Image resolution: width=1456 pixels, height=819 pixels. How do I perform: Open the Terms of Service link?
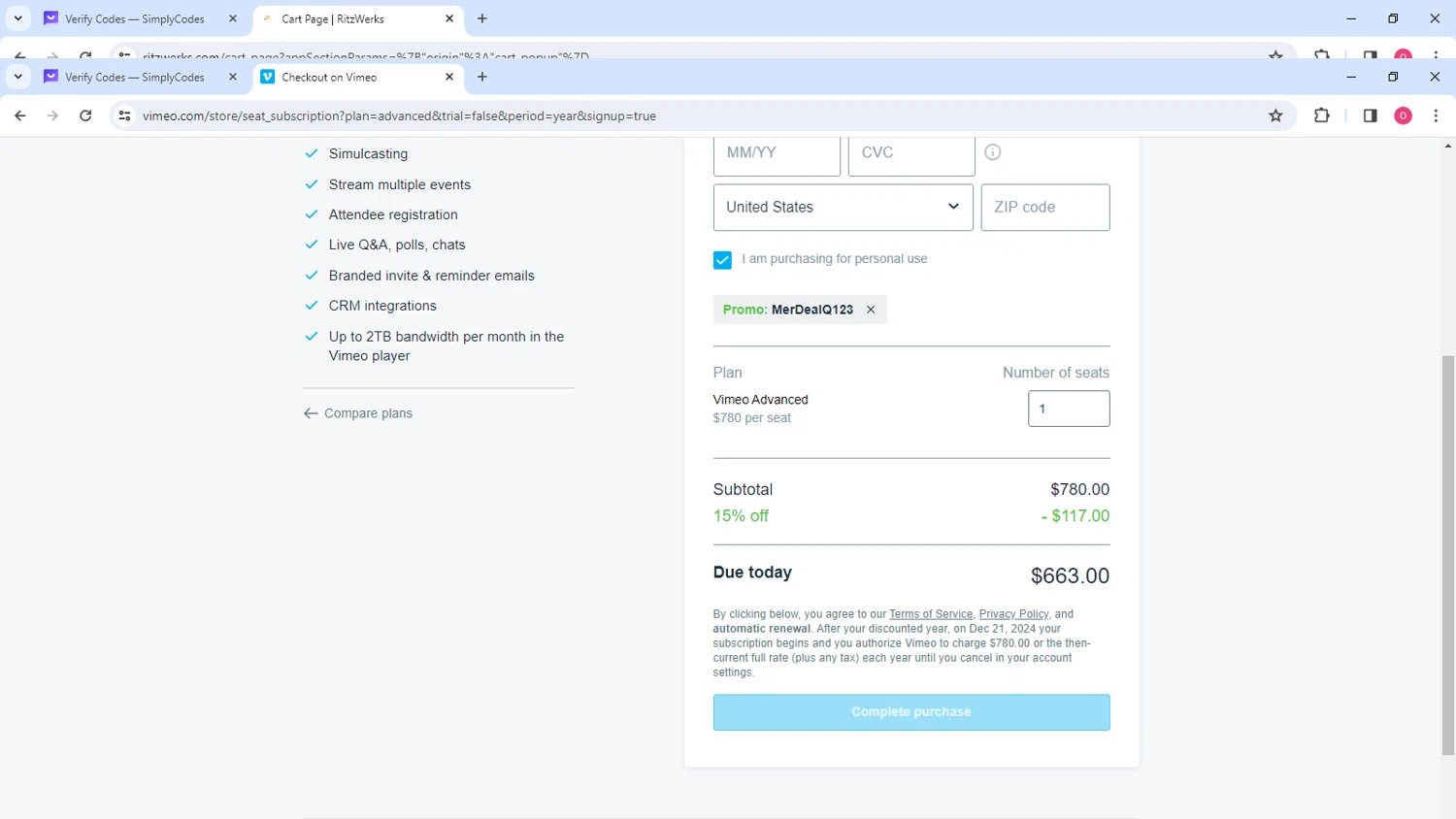click(x=931, y=614)
